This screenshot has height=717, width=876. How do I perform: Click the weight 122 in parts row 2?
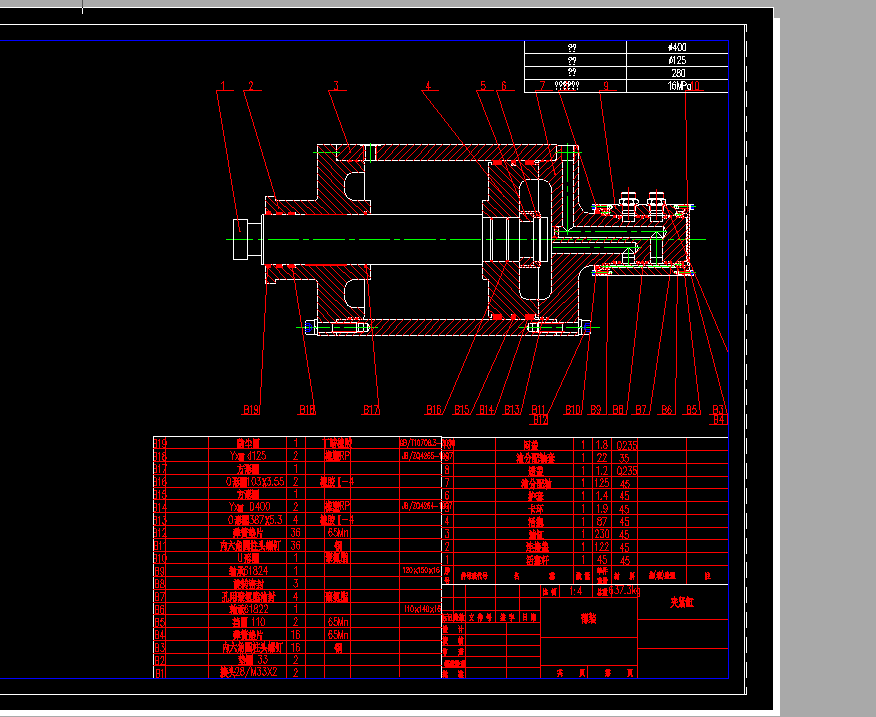click(x=602, y=547)
